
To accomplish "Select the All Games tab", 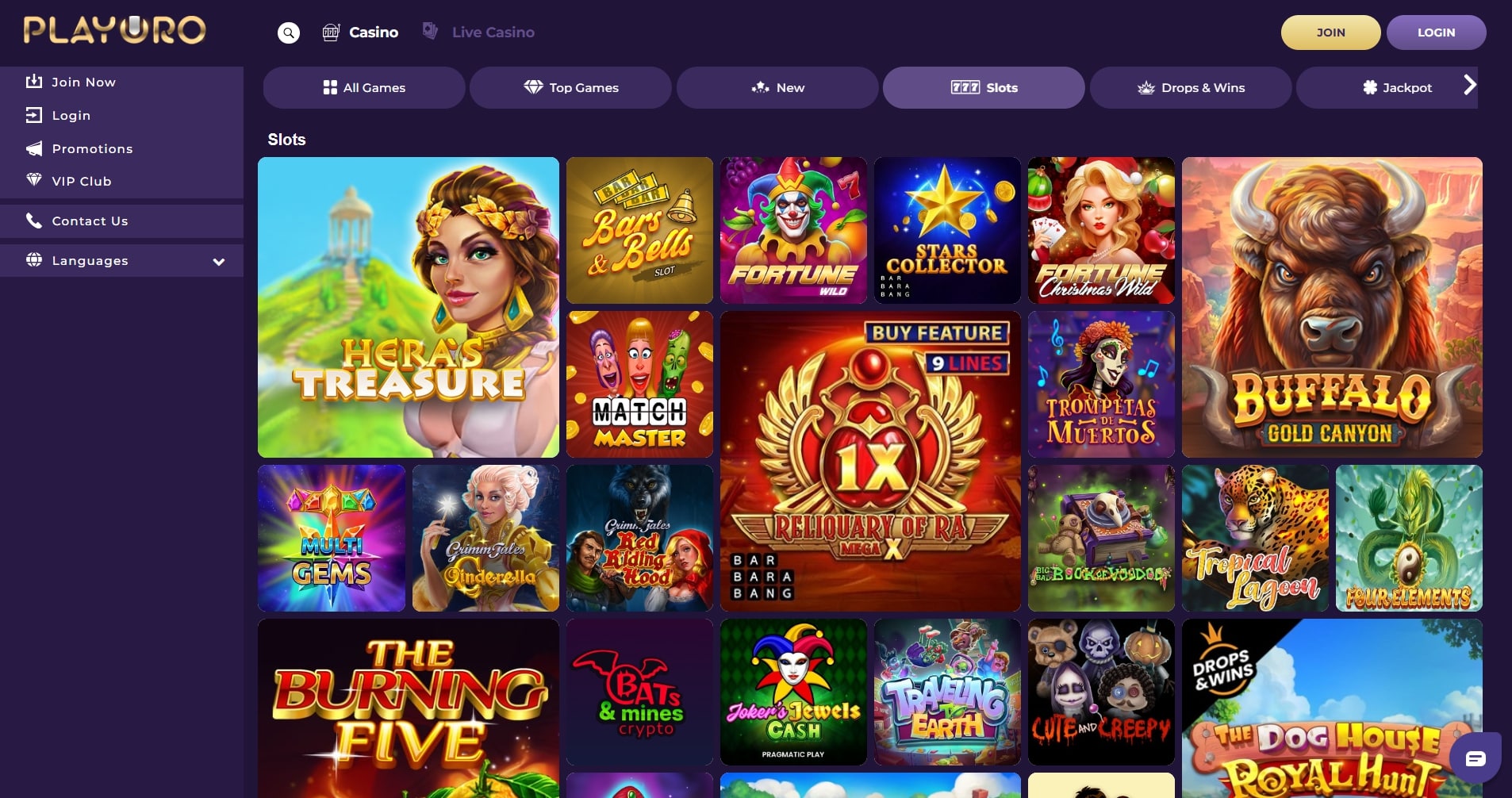I will pos(364,87).
